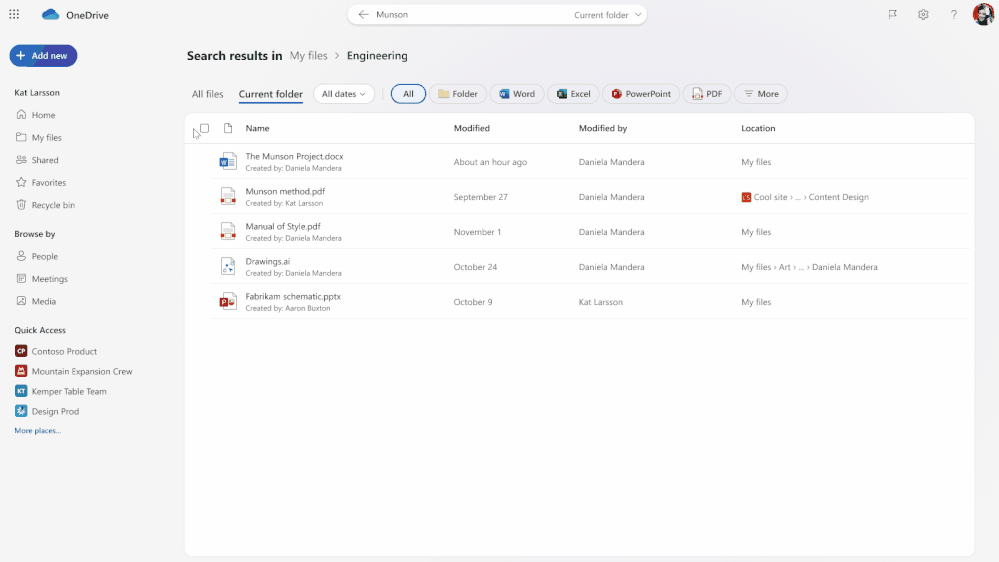
Task: Toggle the Excel file type filter
Action: click(573, 94)
